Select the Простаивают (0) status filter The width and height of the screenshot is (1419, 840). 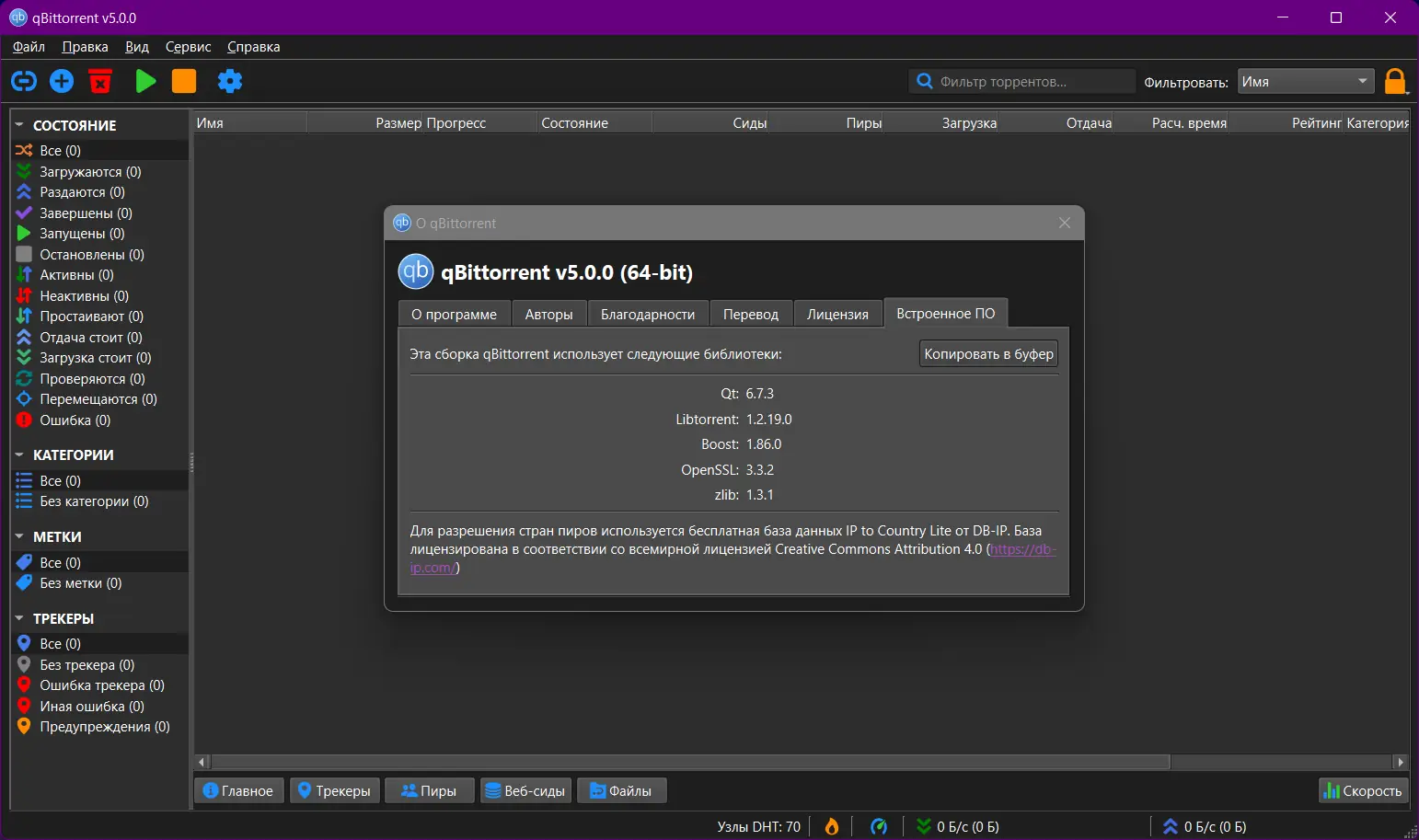[x=99, y=316]
